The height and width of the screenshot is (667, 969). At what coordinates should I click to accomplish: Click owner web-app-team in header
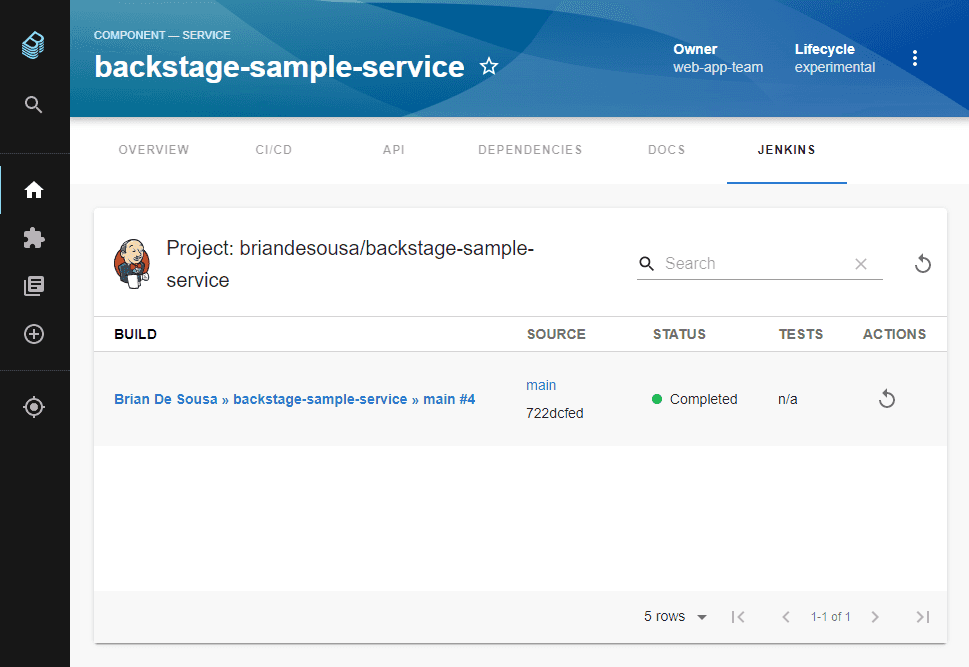(718, 67)
